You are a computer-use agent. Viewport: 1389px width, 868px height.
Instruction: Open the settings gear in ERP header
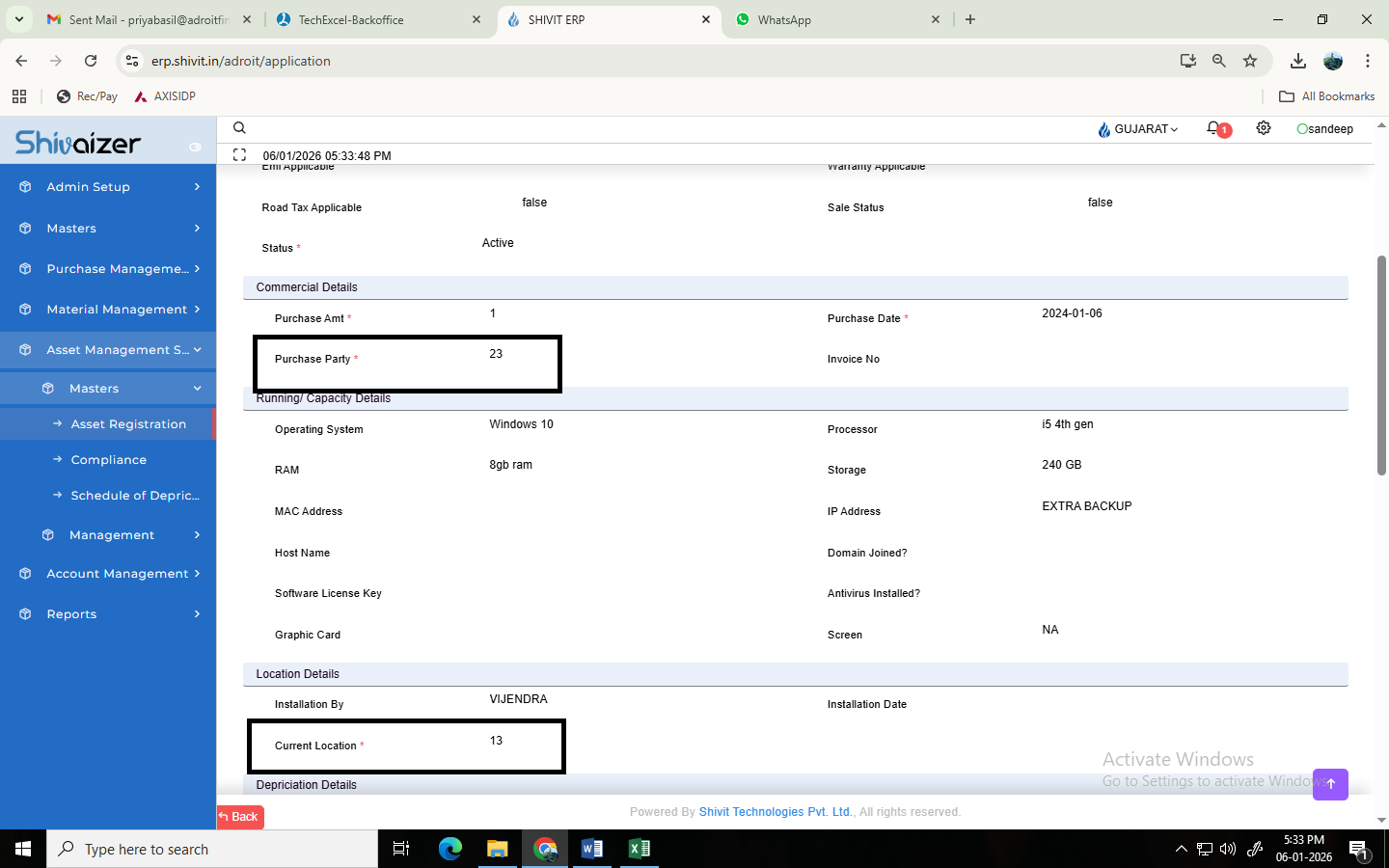coord(1264,128)
